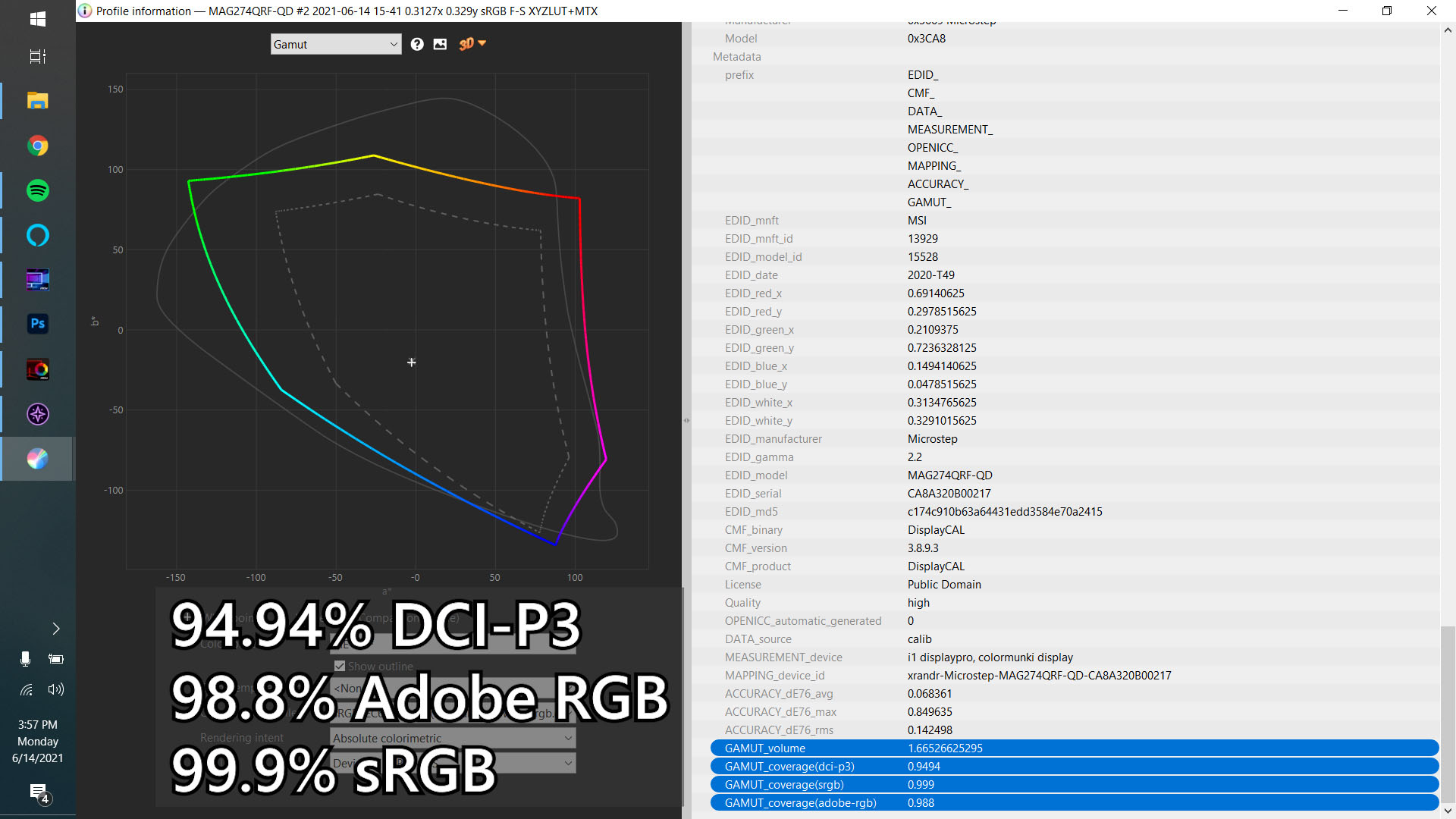The width and height of the screenshot is (1456, 819).
Task: Show hidden tray icons chevron
Action: point(55,629)
